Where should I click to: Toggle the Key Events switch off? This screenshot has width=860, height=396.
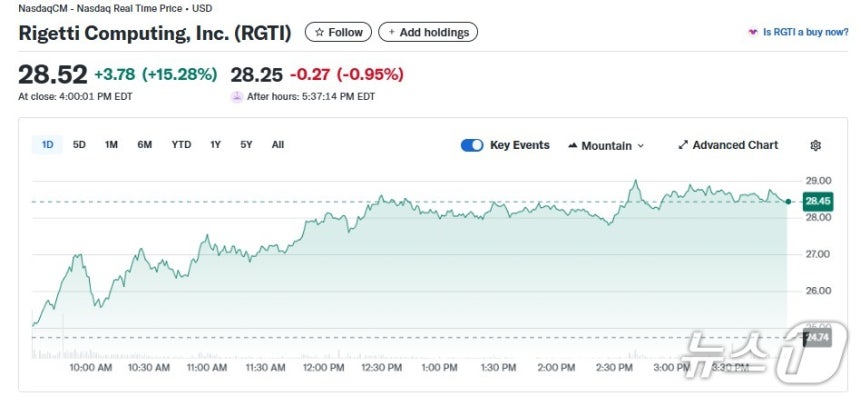pyautogui.click(x=472, y=145)
